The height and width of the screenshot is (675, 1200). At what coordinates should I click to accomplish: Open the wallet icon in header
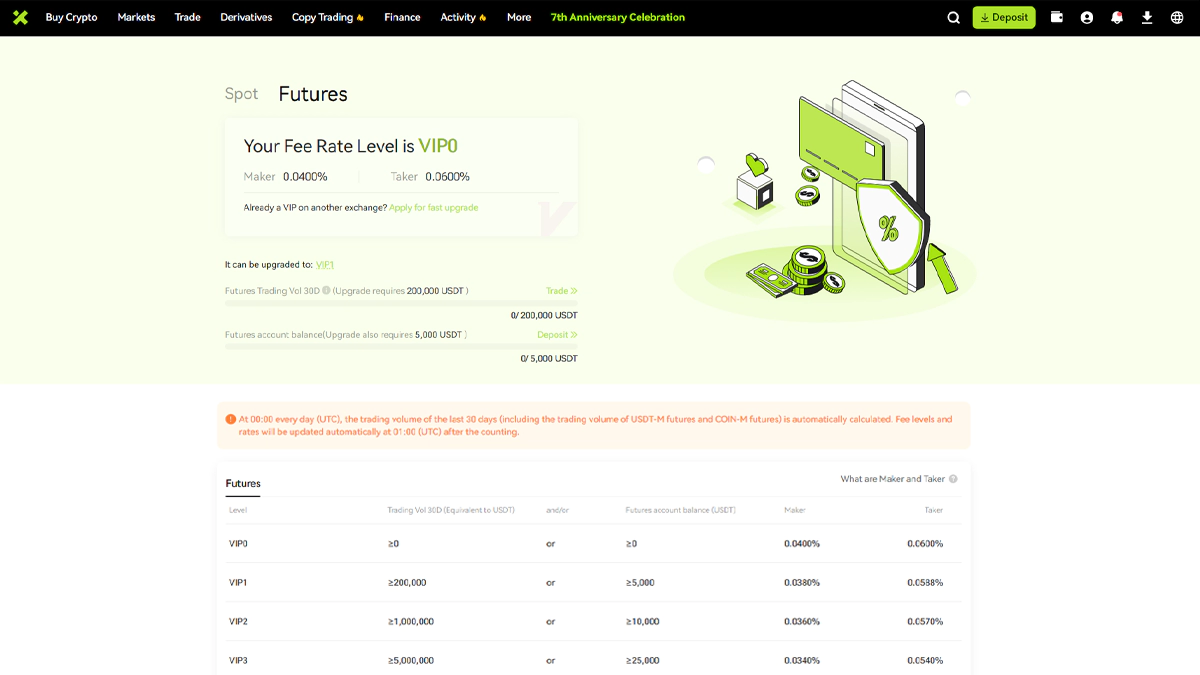point(1056,17)
